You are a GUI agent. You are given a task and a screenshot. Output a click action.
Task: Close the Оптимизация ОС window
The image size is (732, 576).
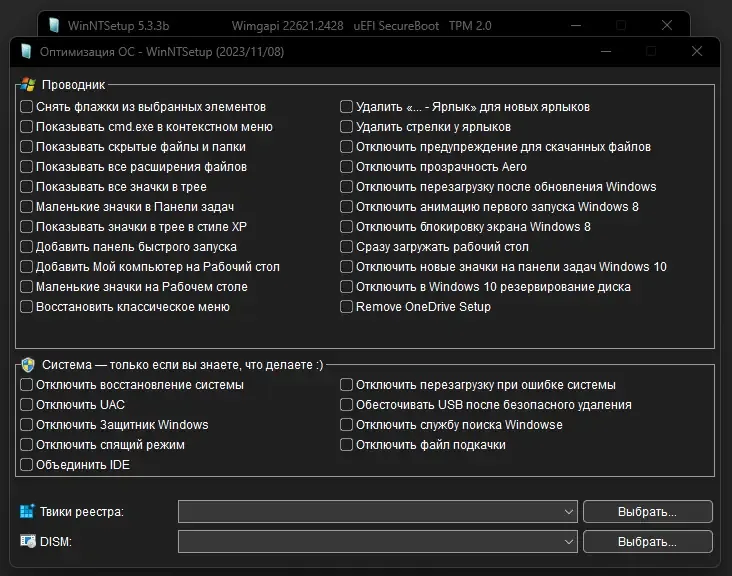click(697, 51)
